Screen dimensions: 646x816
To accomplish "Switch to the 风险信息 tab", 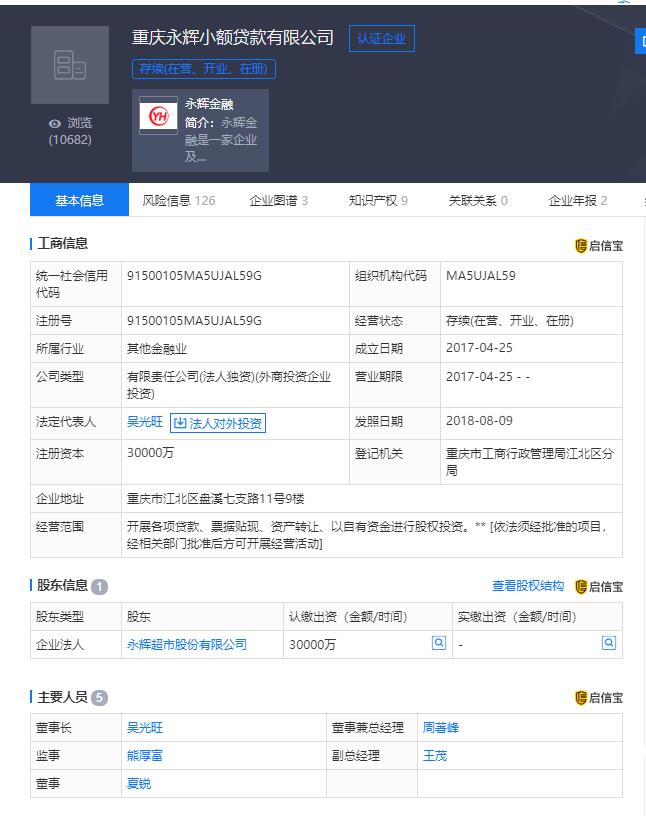I will tap(179, 200).
